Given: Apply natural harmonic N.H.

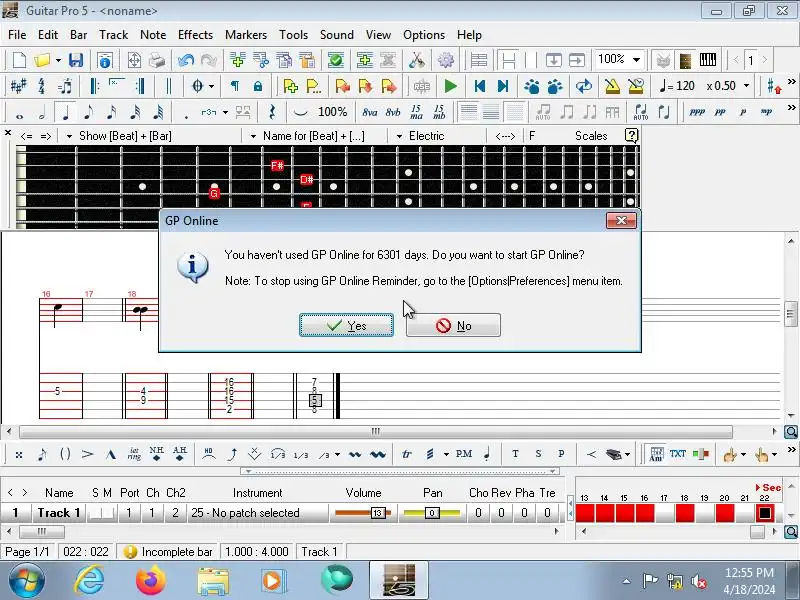Looking at the screenshot, I should click(157, 454).
